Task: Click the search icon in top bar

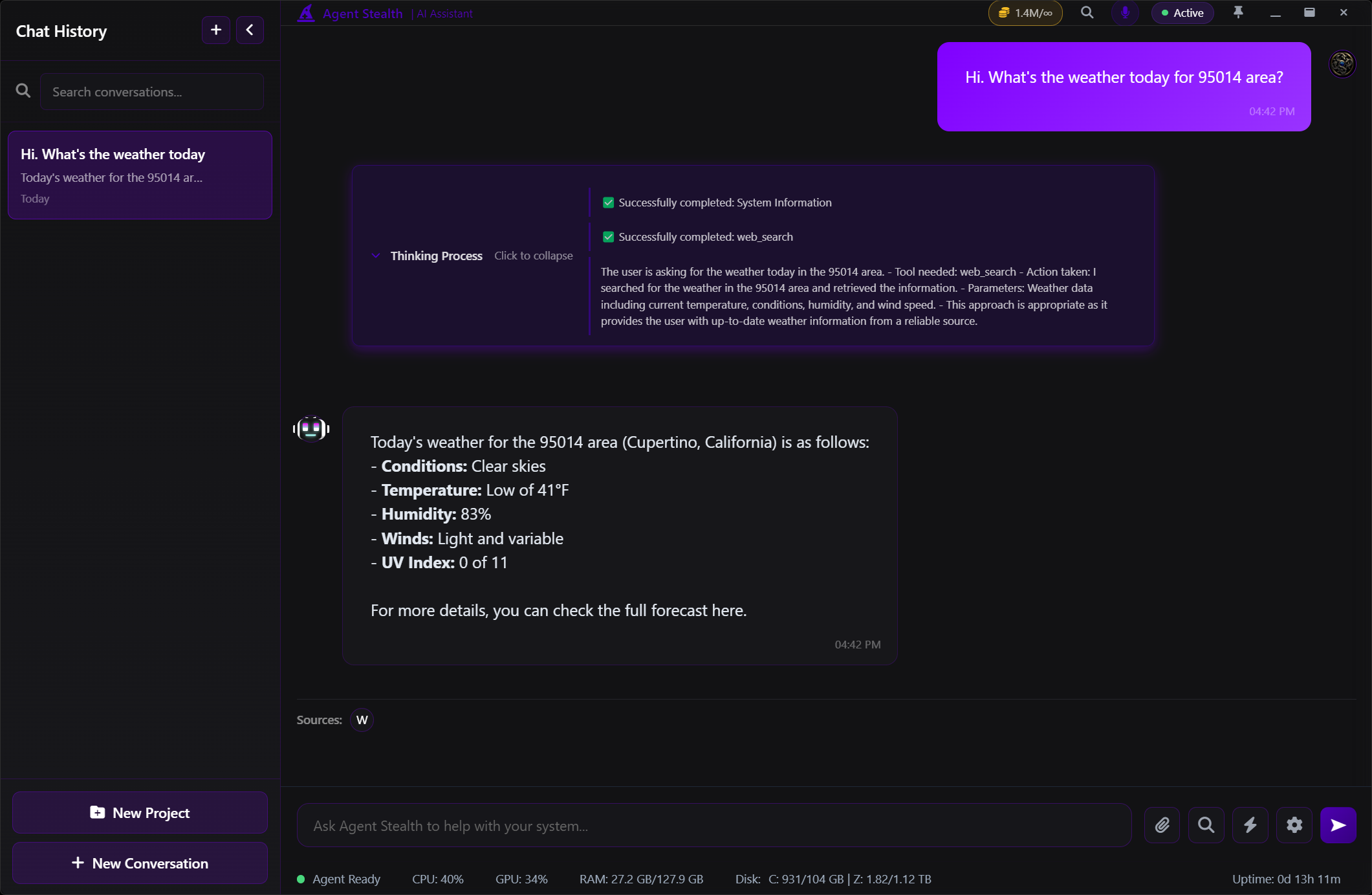Action: [1087, 13]
